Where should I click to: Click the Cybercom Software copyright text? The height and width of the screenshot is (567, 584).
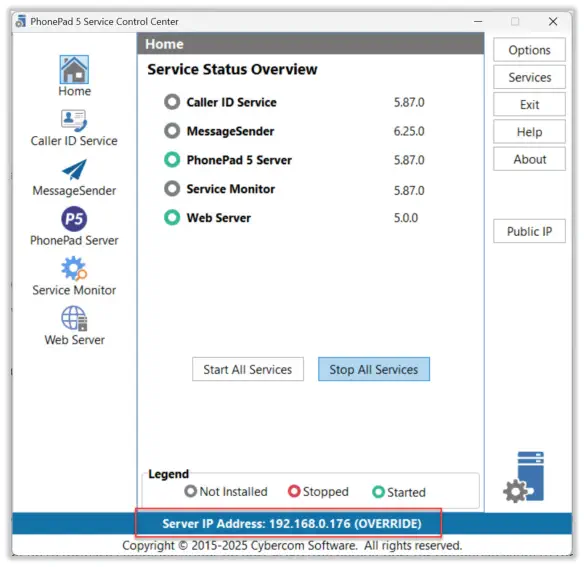coord(292,545)
